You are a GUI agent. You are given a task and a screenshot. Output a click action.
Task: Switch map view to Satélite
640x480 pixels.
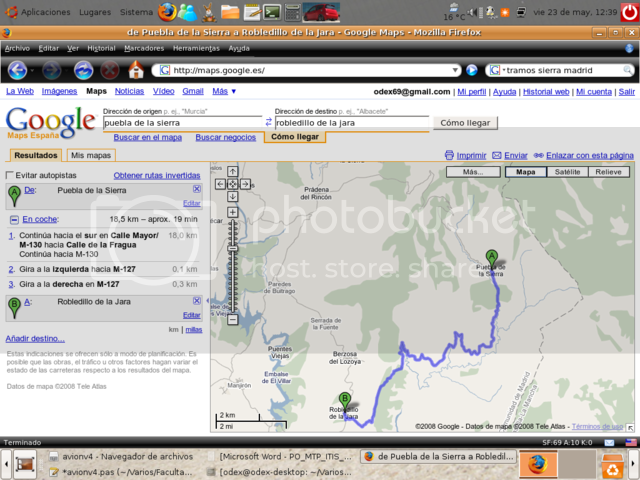click(566, 172)
